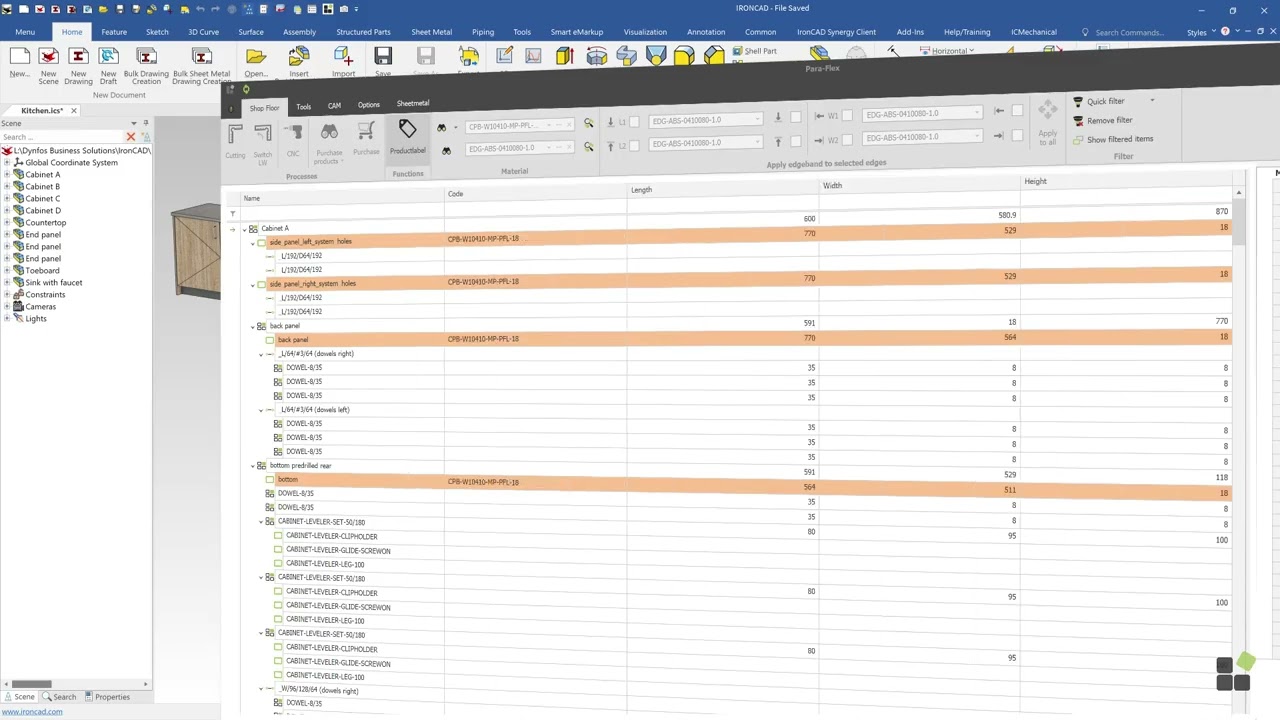Switch to Properties panel button

point(107,697)
